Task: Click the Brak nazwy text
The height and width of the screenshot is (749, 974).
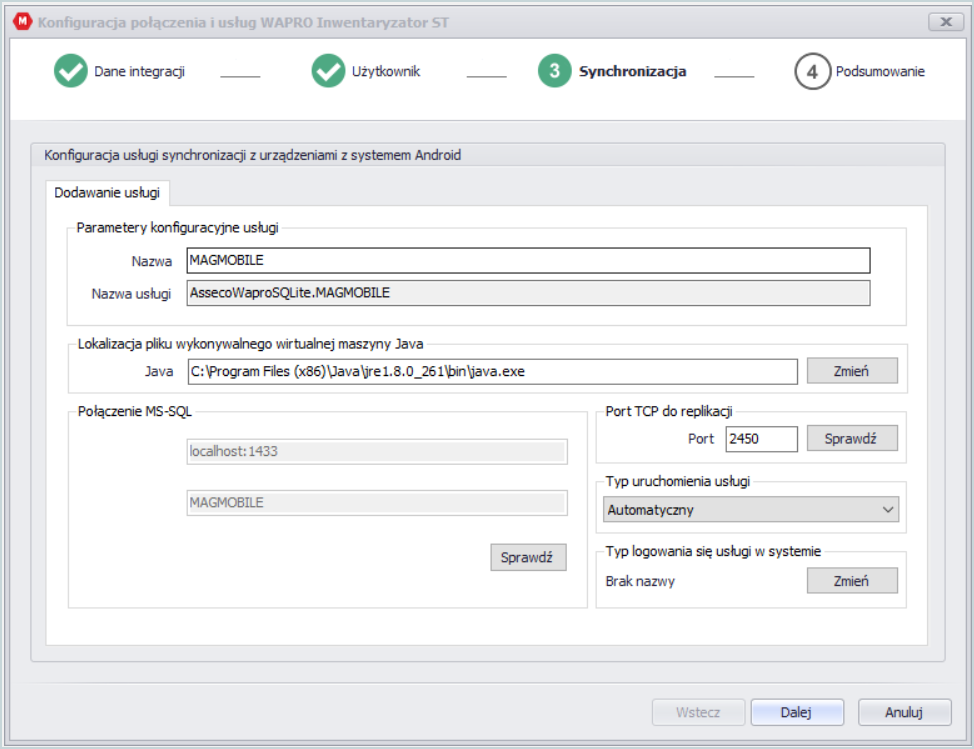Action: pos(640,581)
